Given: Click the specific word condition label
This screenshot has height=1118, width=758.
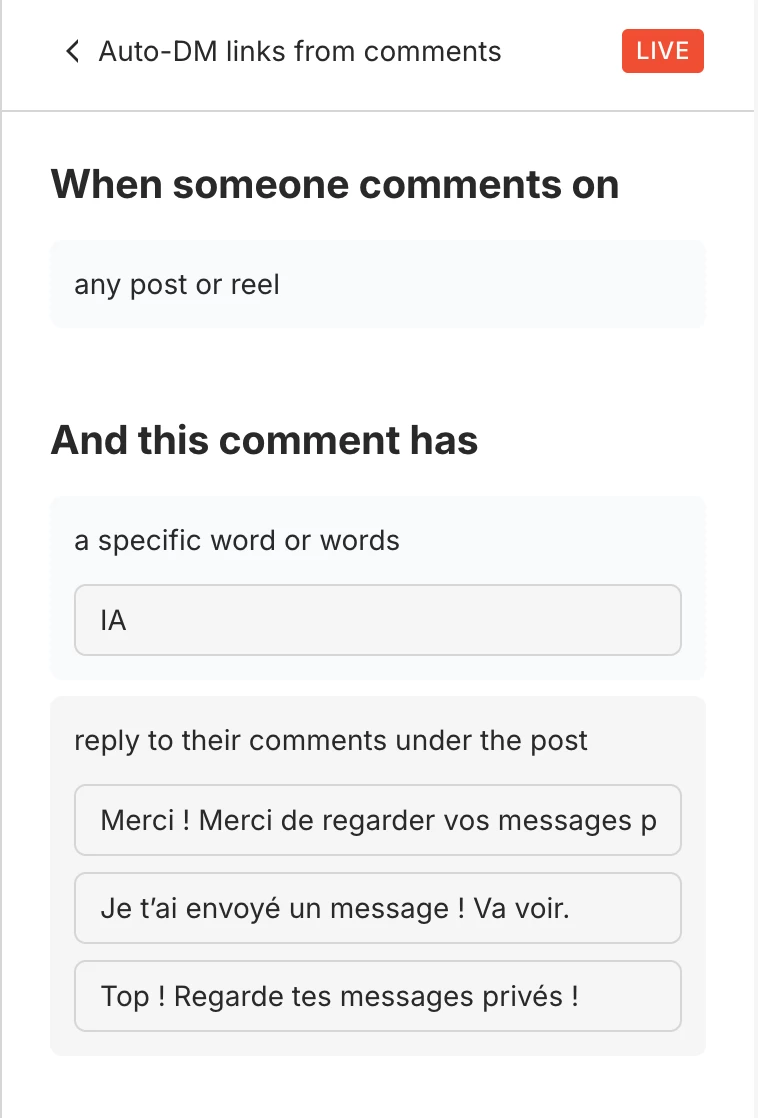Looking at the screenshot, I should (237, 541).
